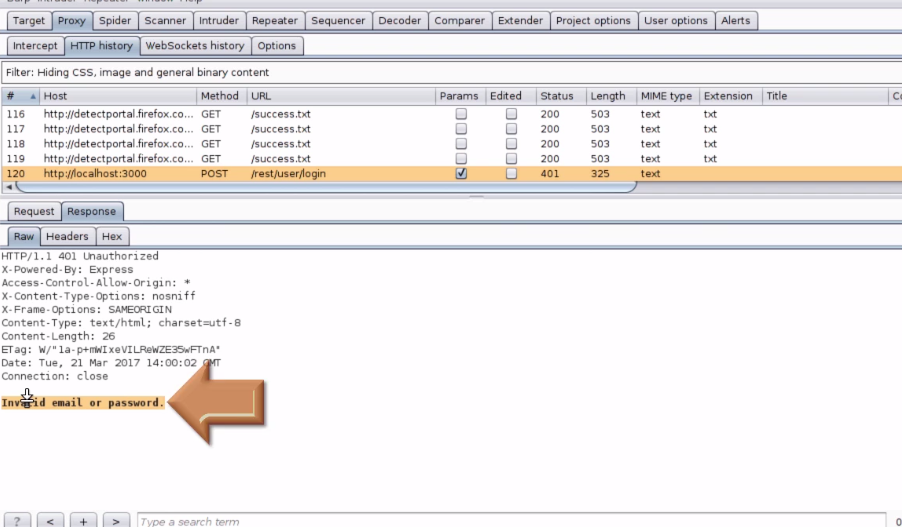Toggle Params checkbox in row 117
This screenshot has height=527, width=902.
pyautogui.click(x=461, y=129)
